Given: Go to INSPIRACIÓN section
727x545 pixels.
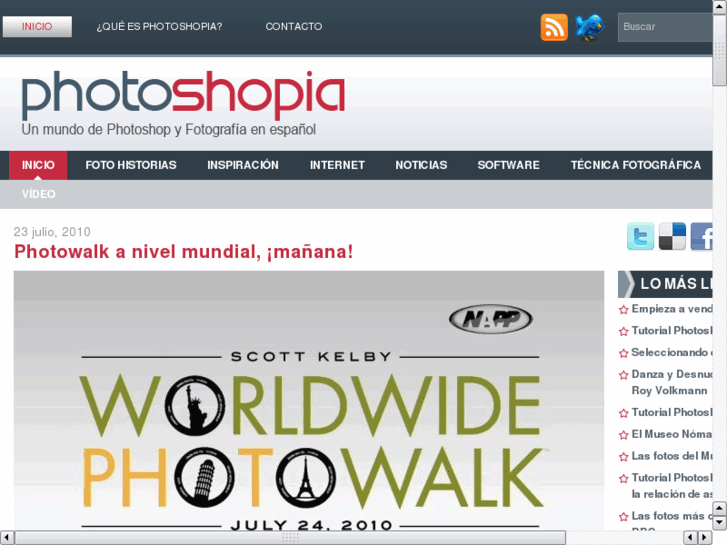Looking at the screenshot, I should pyautogui.click(x=243, y=165).
